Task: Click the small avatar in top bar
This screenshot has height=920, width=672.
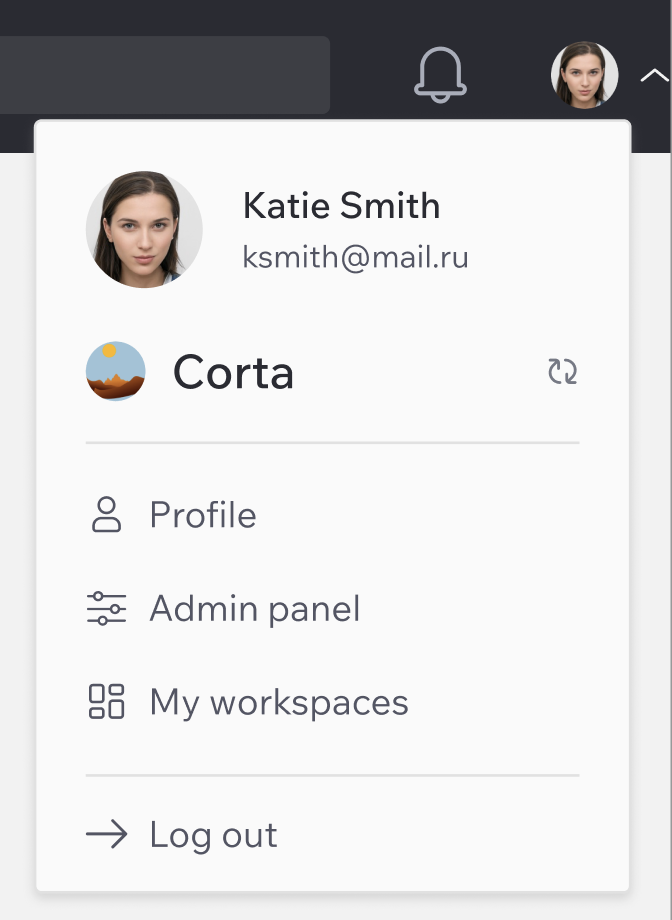Action: pos(585,75)
